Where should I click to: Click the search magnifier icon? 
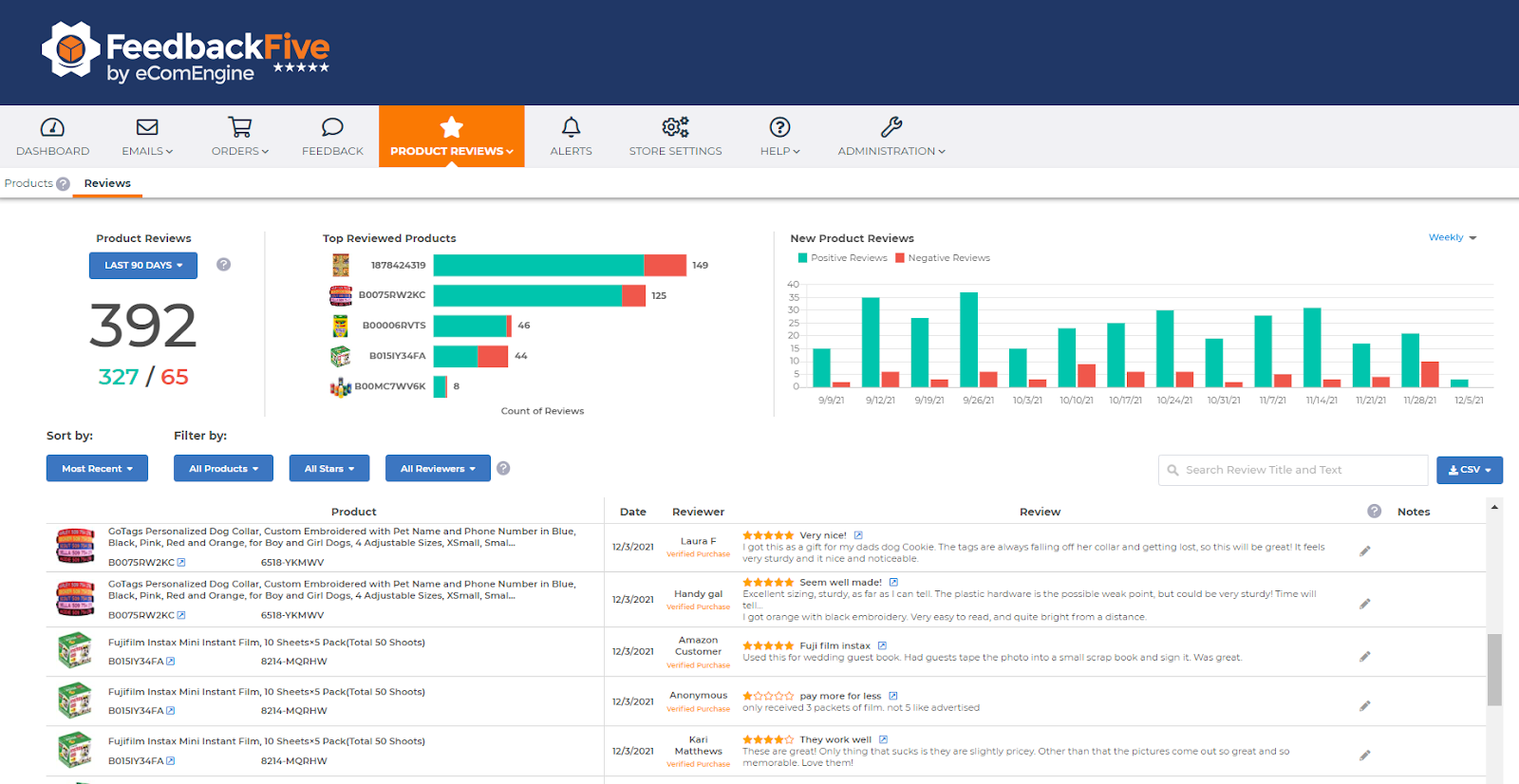pos(1173,470)
